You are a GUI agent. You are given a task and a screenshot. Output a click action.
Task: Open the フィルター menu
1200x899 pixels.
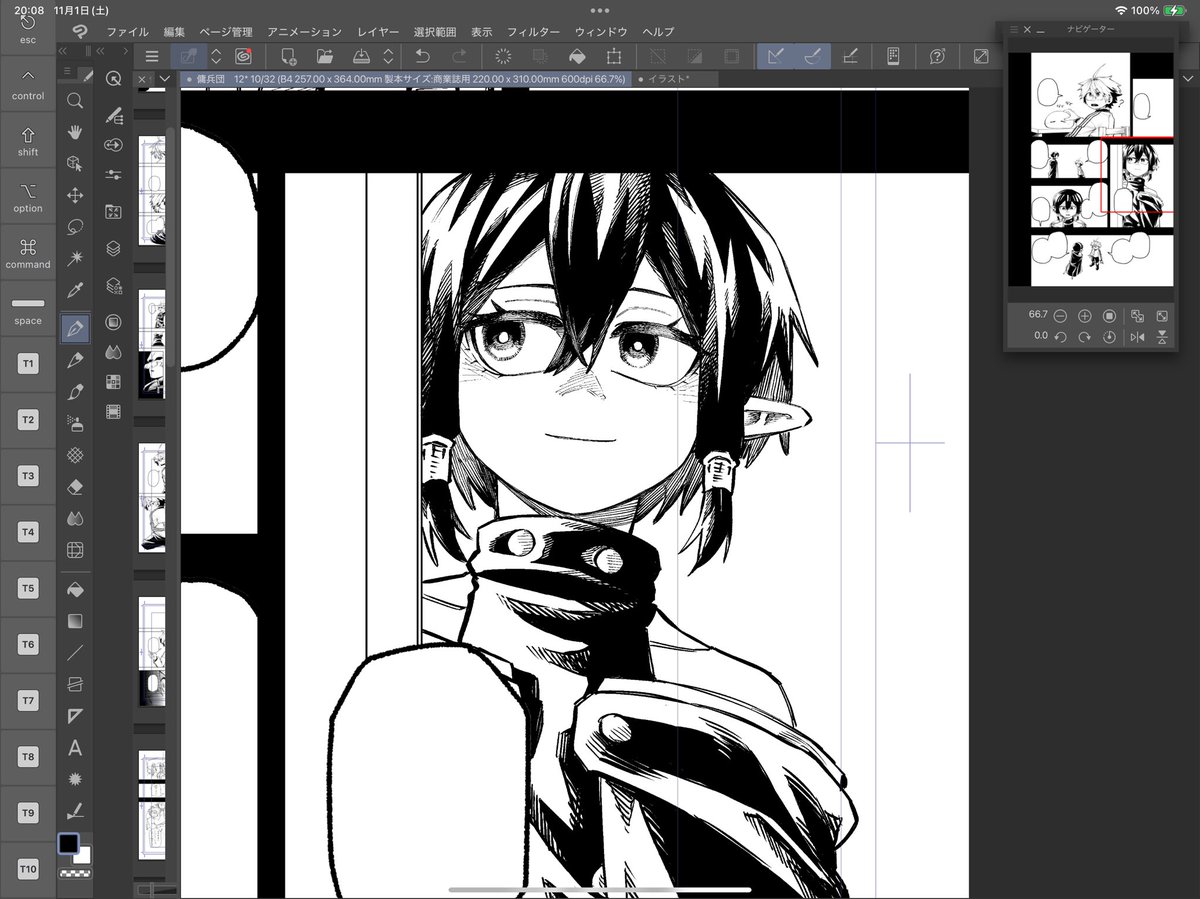point(534,32)
